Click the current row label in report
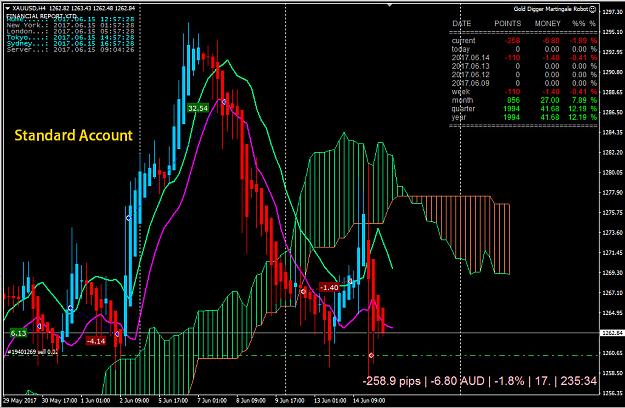625x408 pixels. point(463,41)
